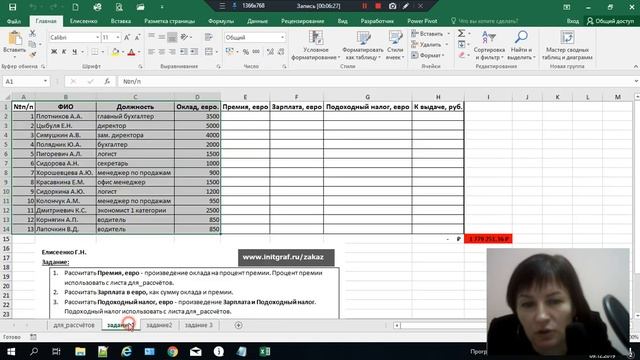640x360 pixels.
Task: Switch to the Формулы ribbon tab
Action: (221, 21)
